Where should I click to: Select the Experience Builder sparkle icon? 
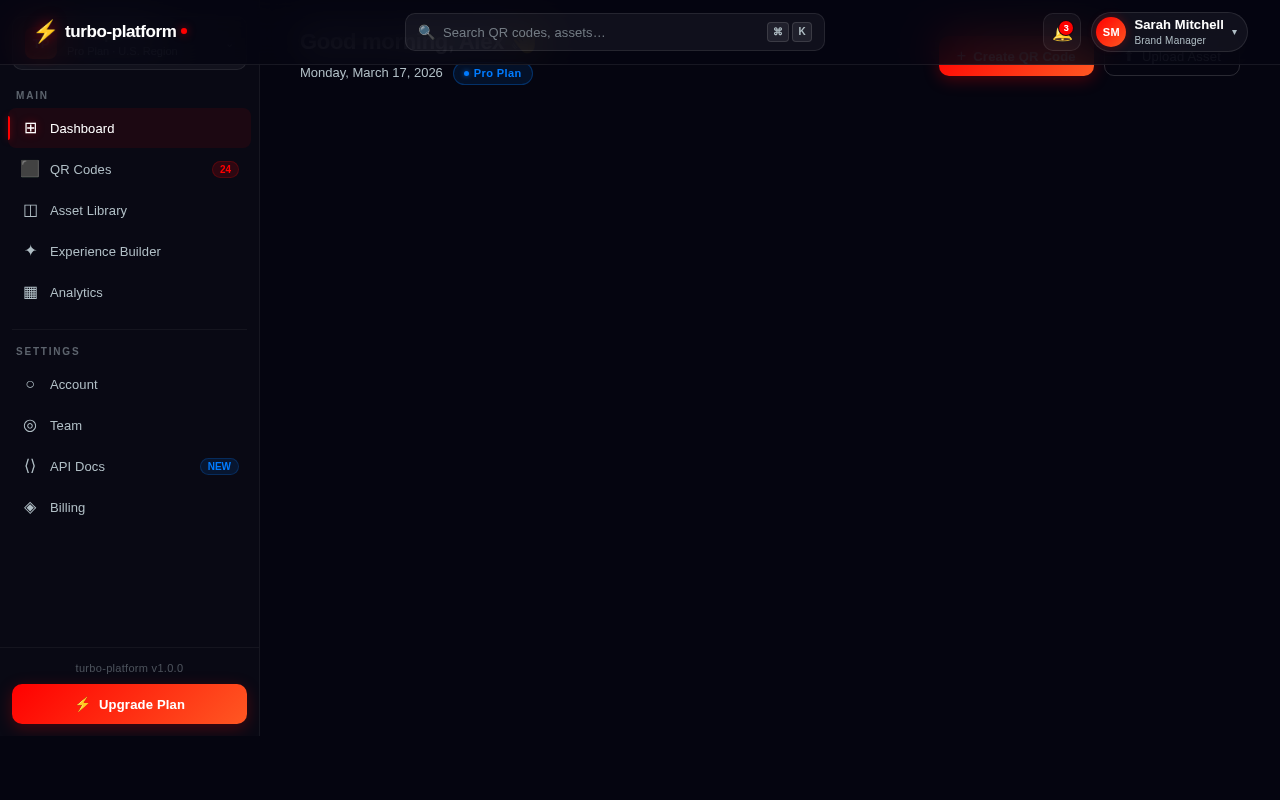point(30,251)
